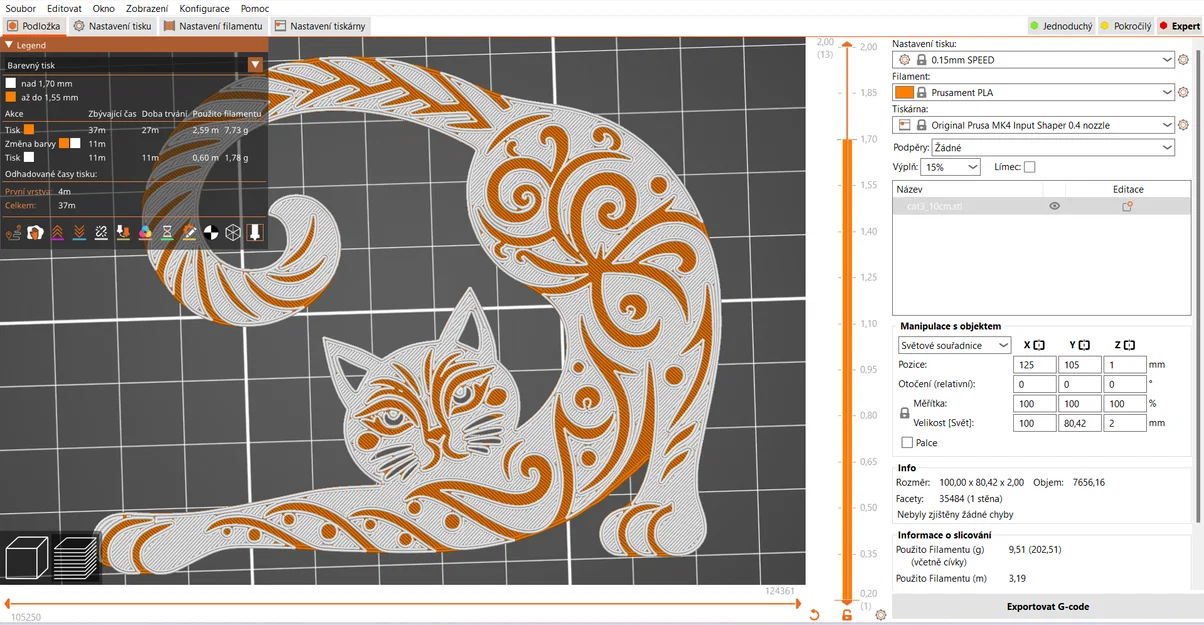Open the Okno menu
Screen dimensions: 1204x625
[104, 8]
